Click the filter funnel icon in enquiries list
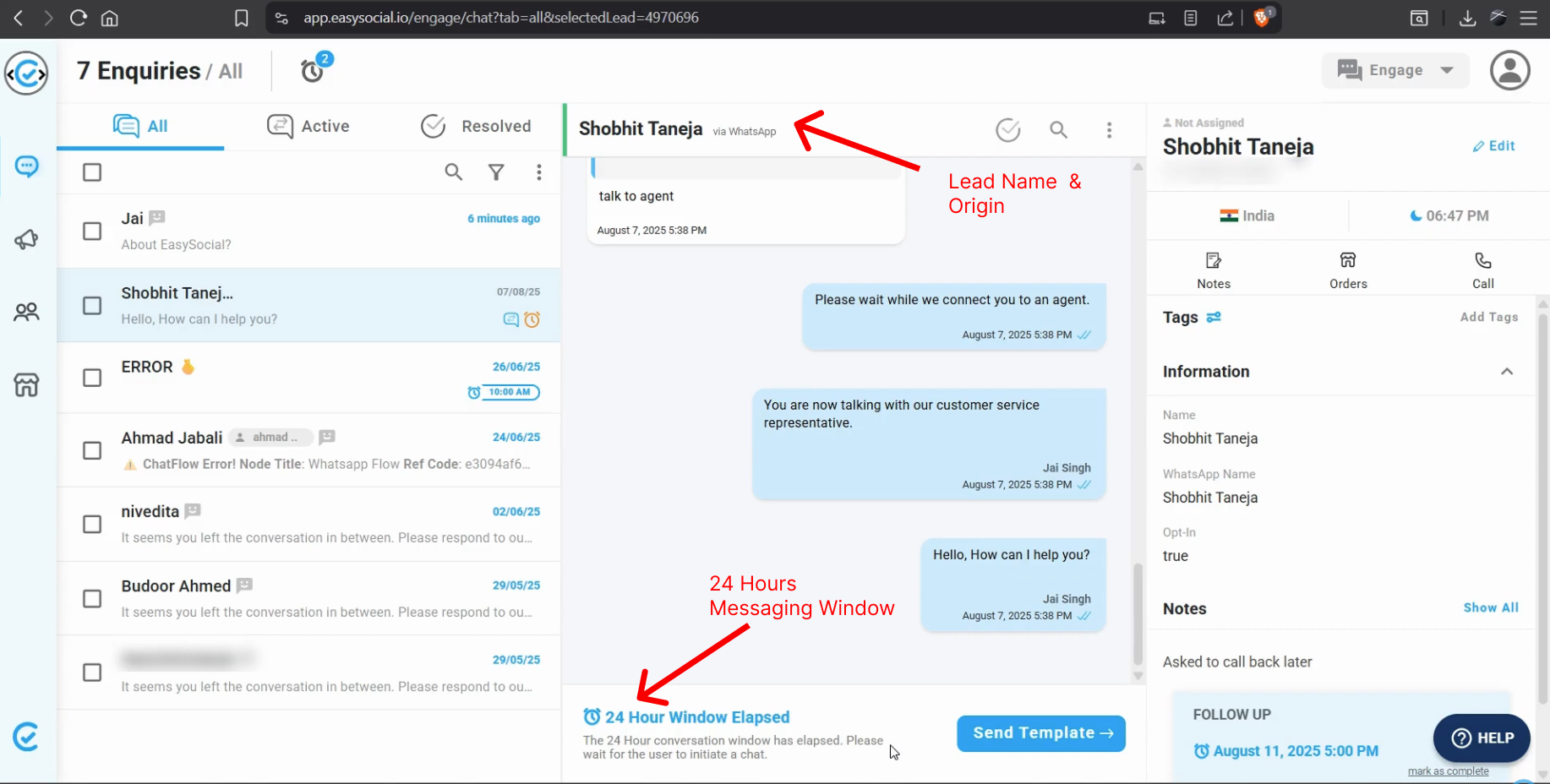Screen dimensions: 1550x784 pos(496,172)
